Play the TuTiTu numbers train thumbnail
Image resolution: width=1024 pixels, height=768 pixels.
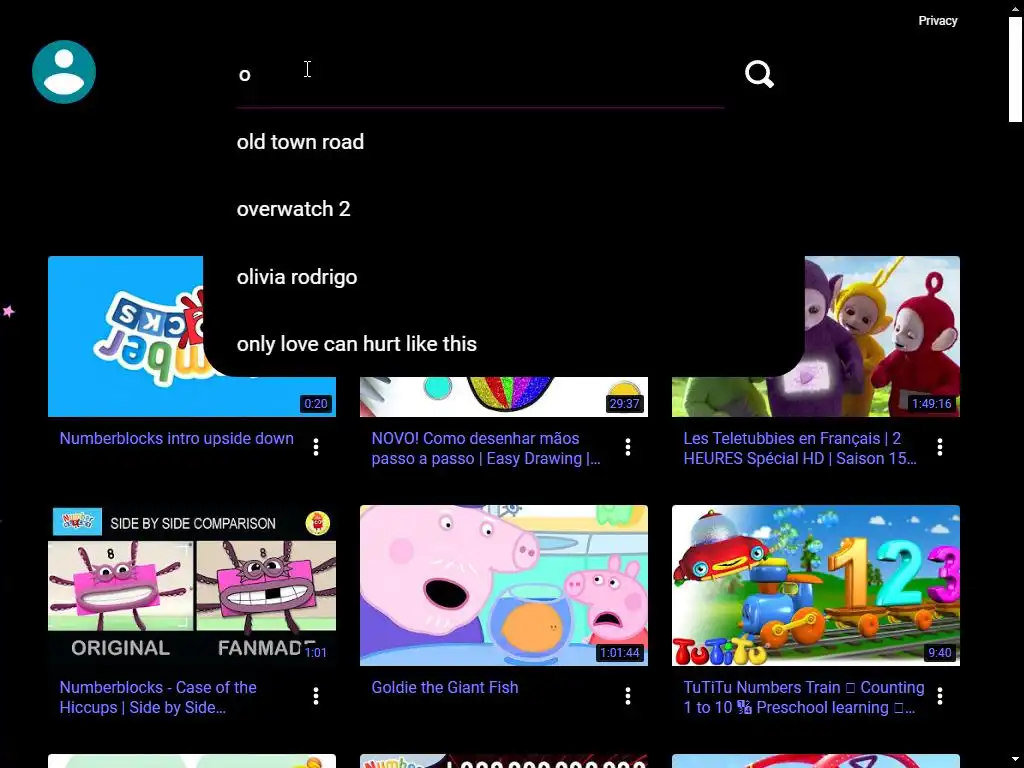pos(816,585)
